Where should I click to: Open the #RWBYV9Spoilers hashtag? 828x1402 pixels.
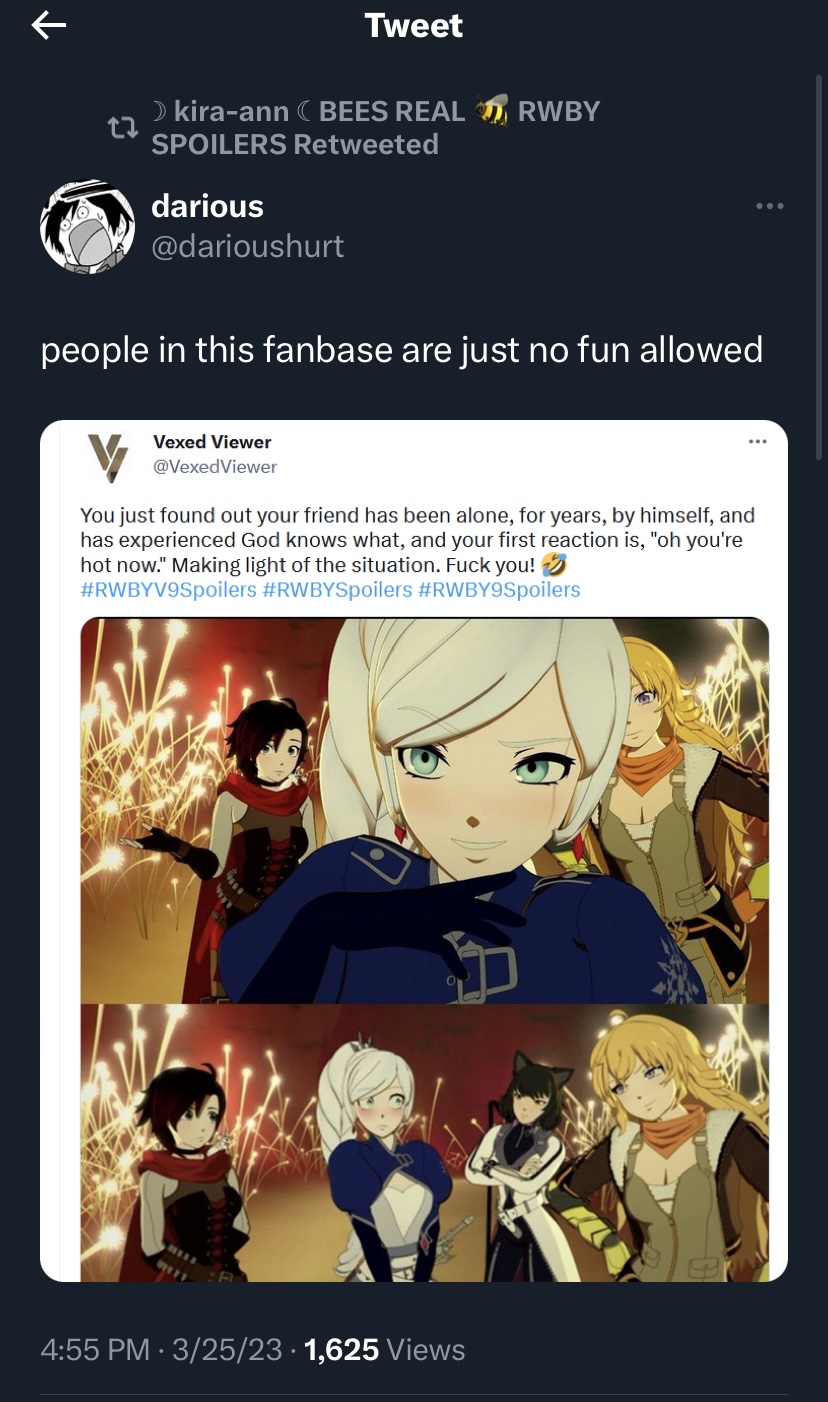(168, 590)
